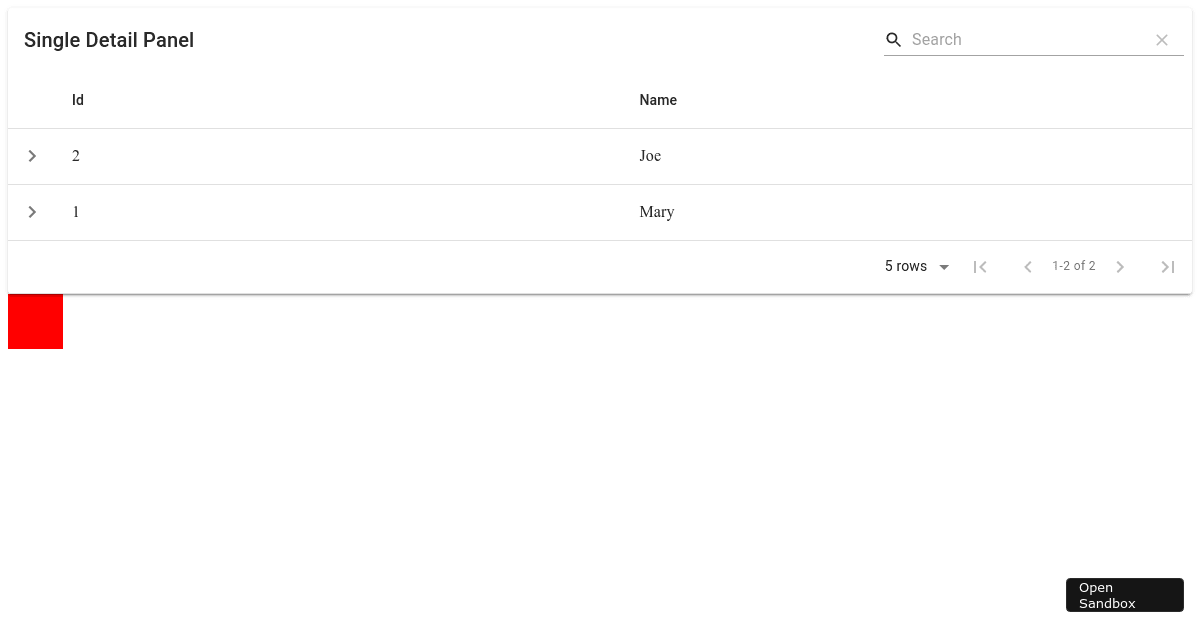The height and width of the screenshot is (630, 1200).
Task: Click the chevron beside row Mary
Action: [x=32, y=212]
